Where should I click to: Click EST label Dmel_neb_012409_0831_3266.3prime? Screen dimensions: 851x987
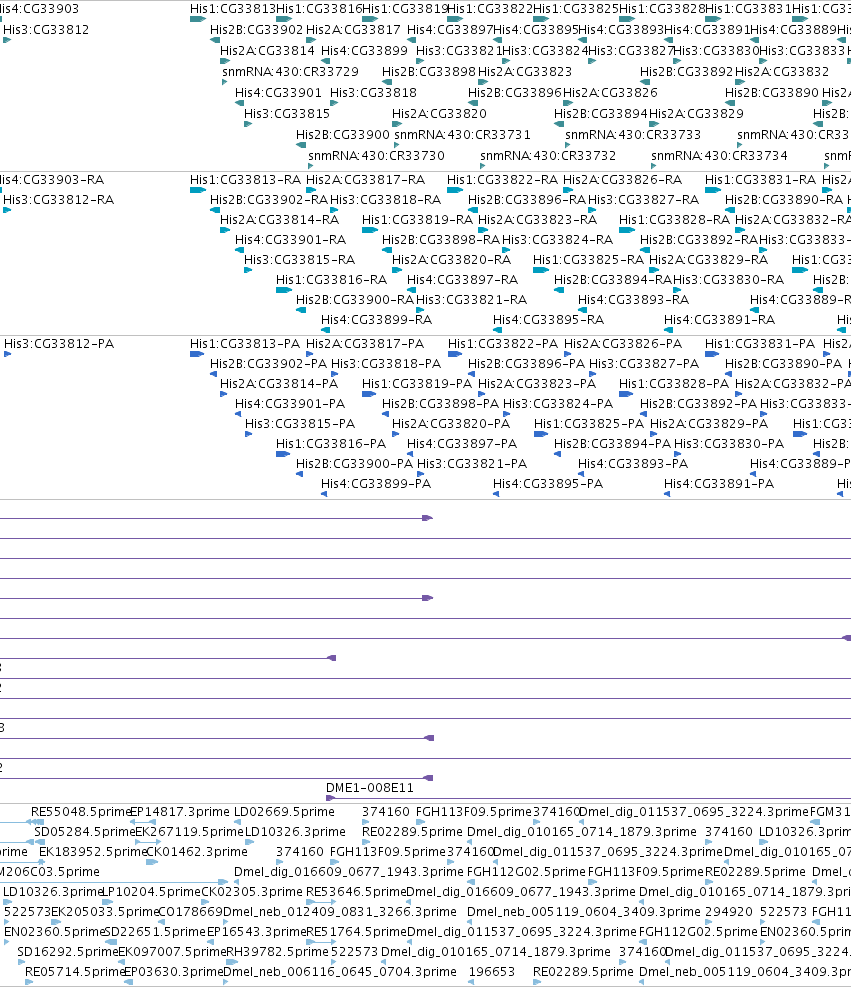pos(340,912)
